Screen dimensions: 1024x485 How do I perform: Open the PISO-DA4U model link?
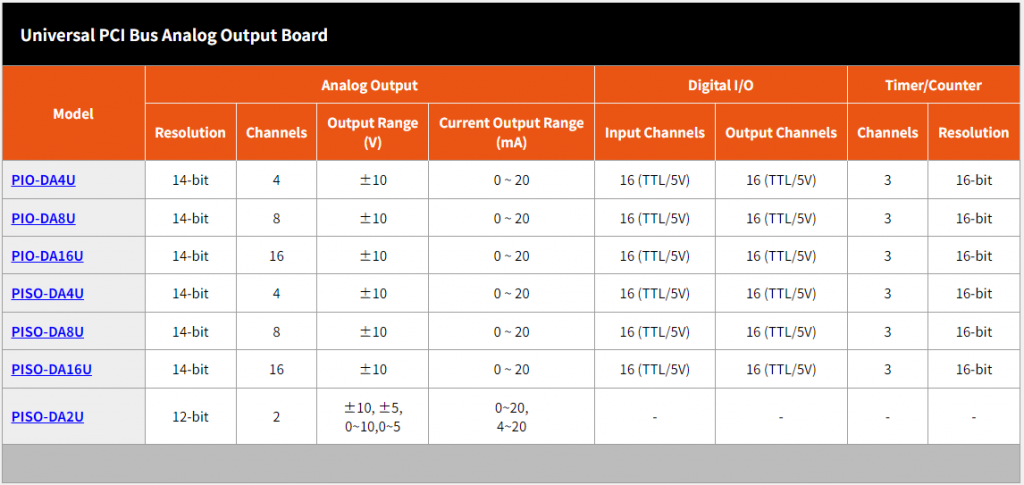(47, 294)
